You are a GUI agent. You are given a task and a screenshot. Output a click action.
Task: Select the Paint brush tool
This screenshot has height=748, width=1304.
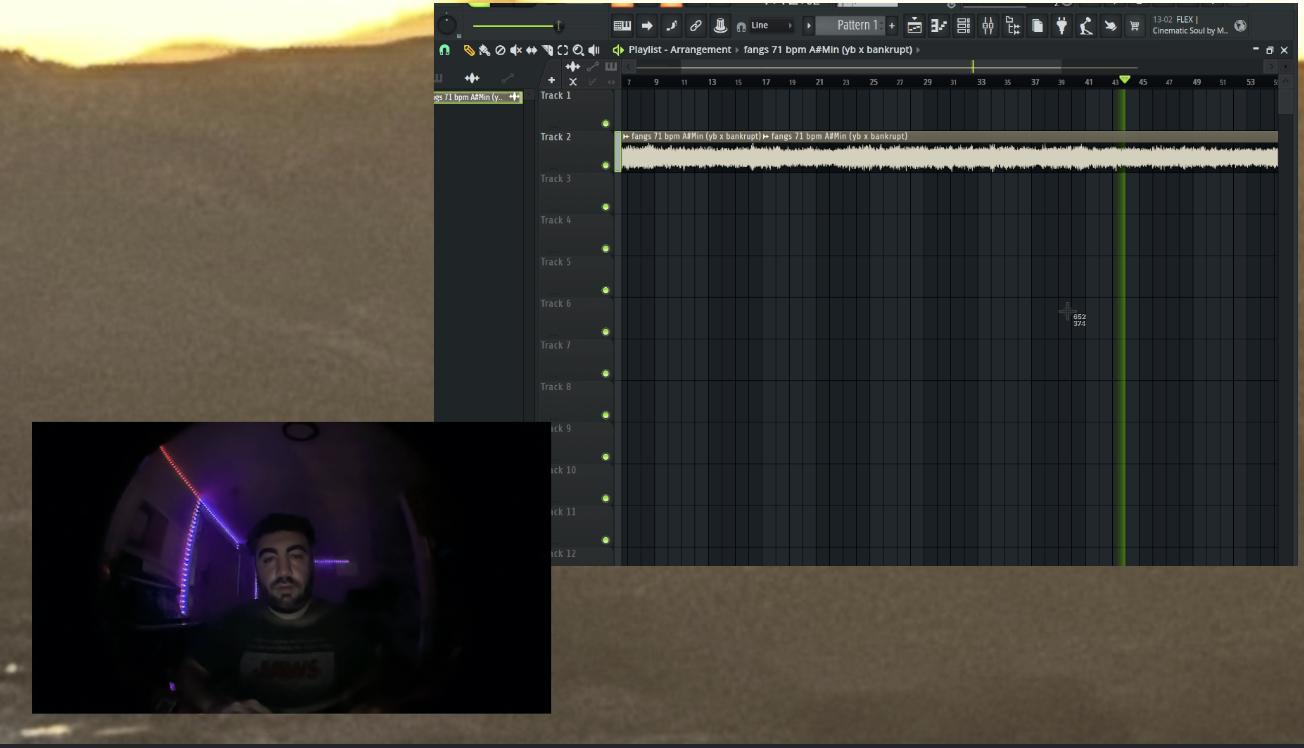click(x=484, y=50)
